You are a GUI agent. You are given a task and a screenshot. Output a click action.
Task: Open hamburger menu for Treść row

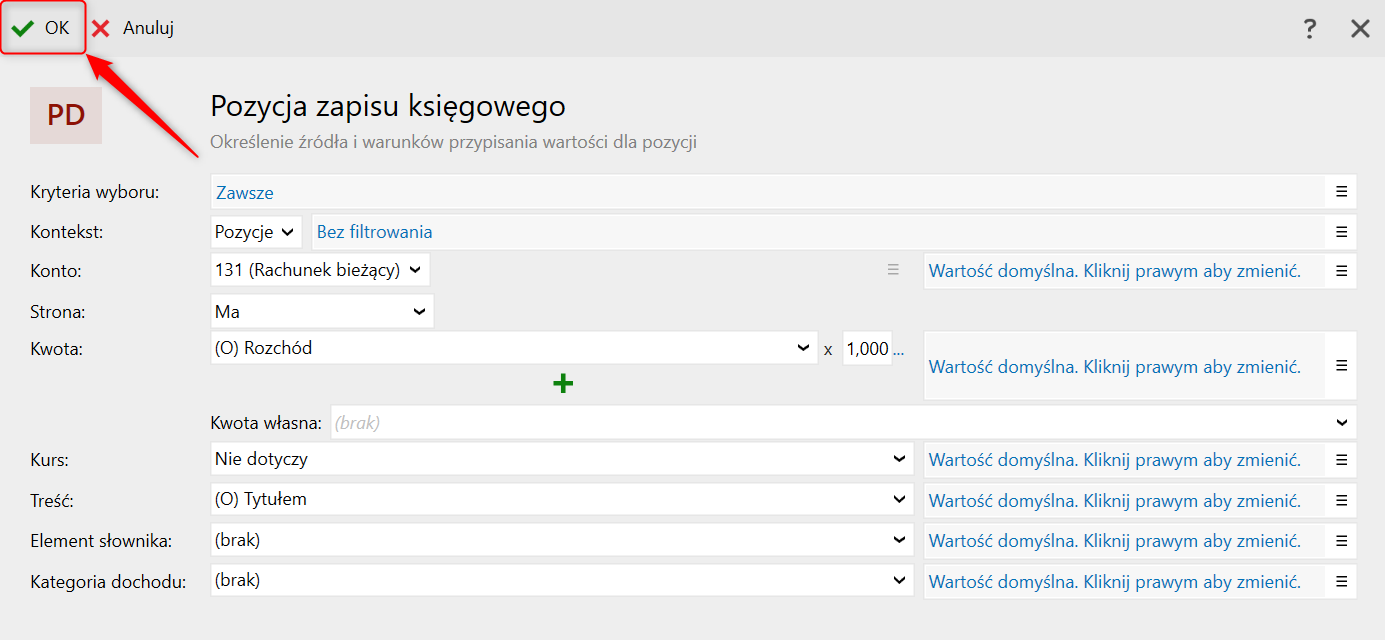pyautogui.click(x=1341, y=500)
